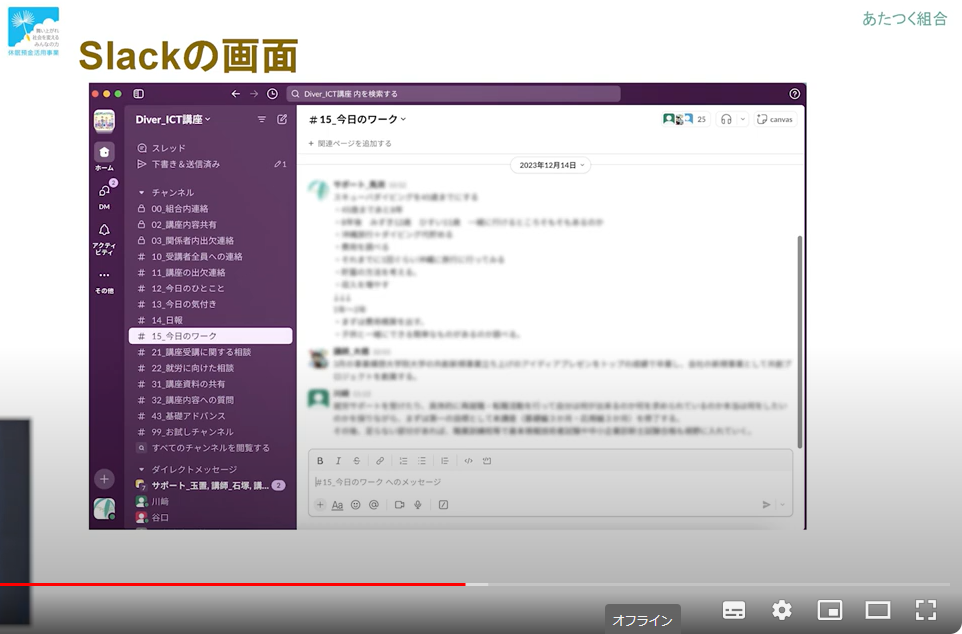
Task: Open the DM icon in rail
Action: click(x=104, y=191)
